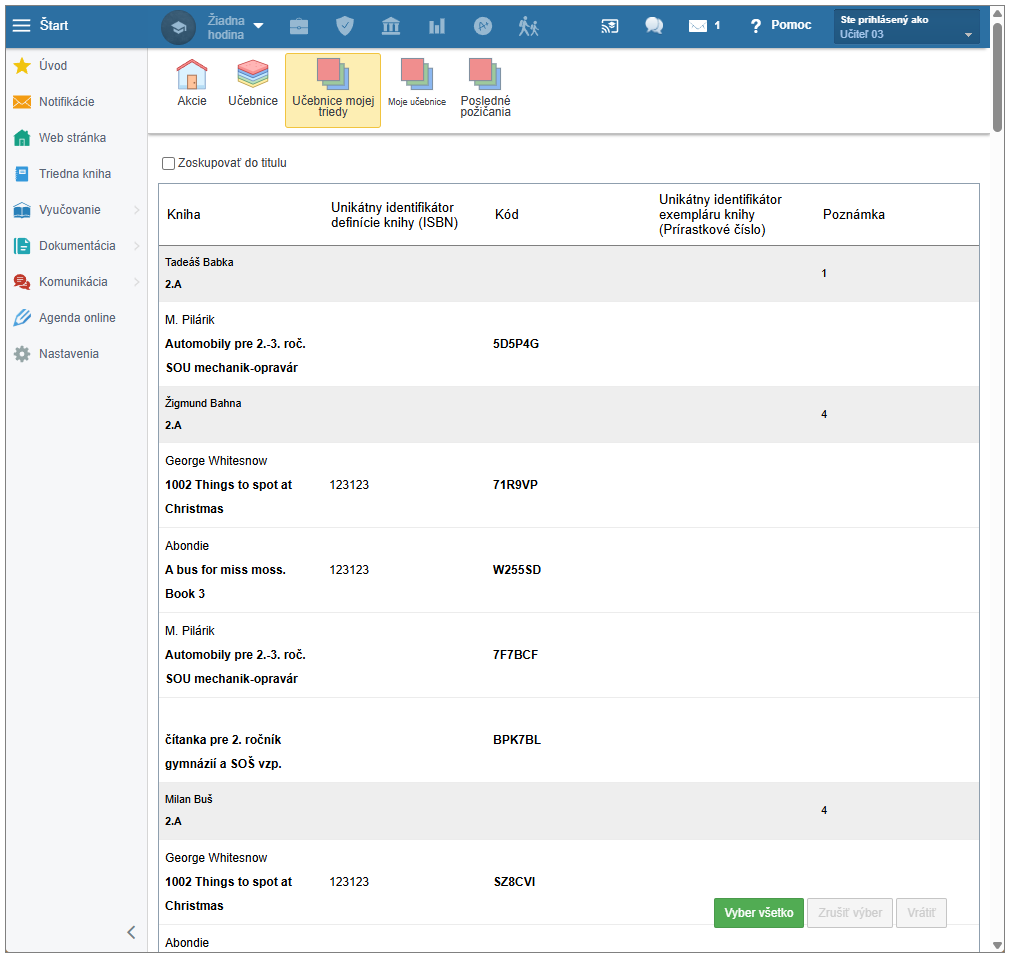Viewport: 1010px width, 958px height.
Task: Click the Vyber všetko button
Action: (759, 913)
